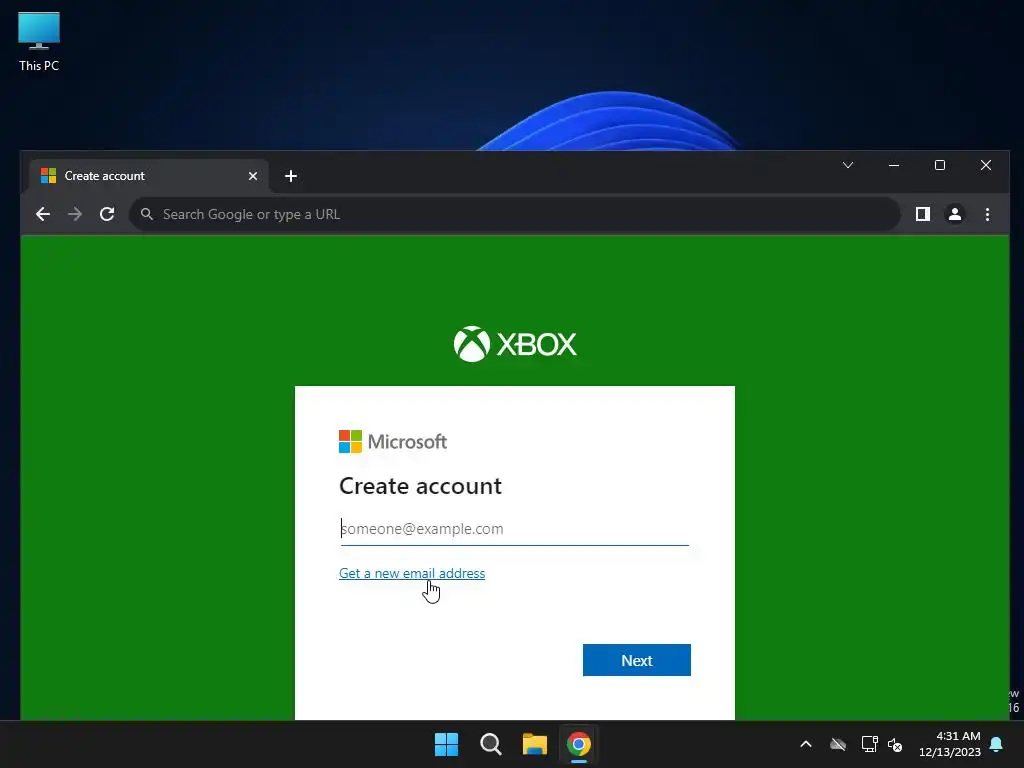This screenshot has height=768, width=1024.
Task: Open Chrome three-dot menu
Action: click(x=987, y=214)
